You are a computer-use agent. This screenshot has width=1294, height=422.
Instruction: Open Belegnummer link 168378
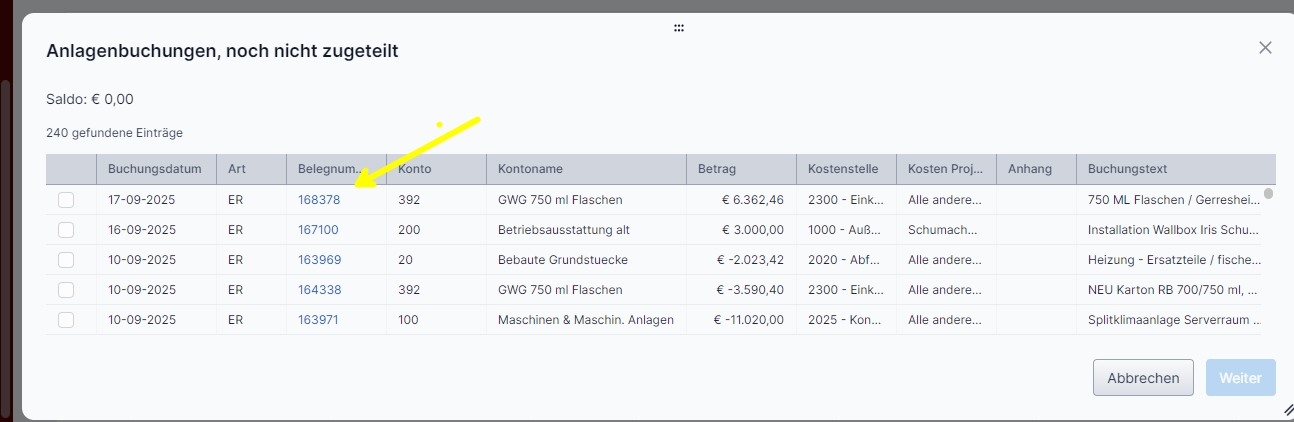click(319, 200)
